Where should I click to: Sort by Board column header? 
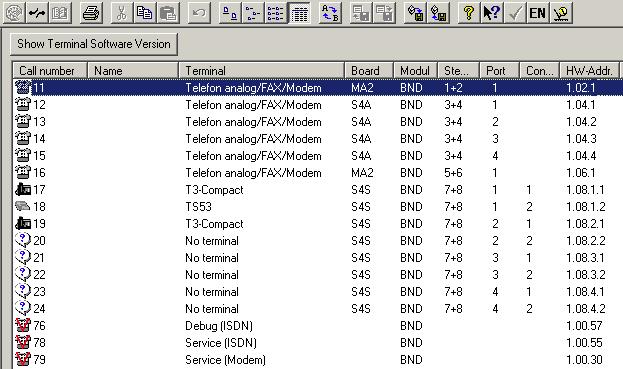[x=369, y=71]
